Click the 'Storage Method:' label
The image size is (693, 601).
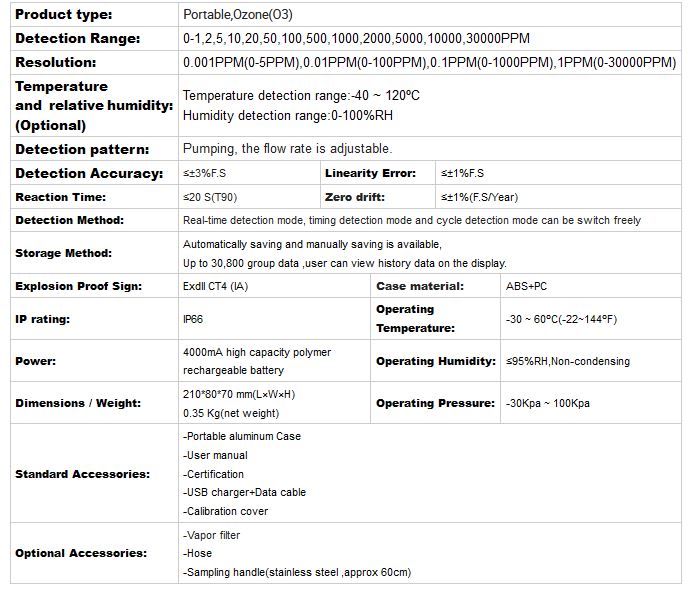coord(64,253)
